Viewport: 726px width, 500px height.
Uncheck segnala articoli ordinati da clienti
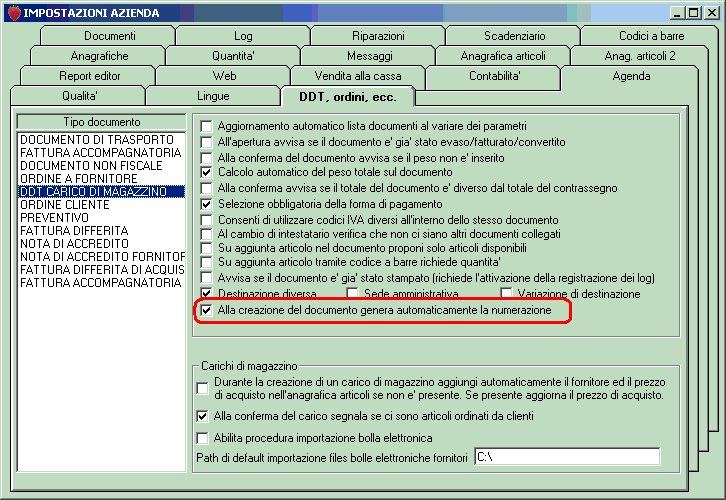tap(202, 416)
